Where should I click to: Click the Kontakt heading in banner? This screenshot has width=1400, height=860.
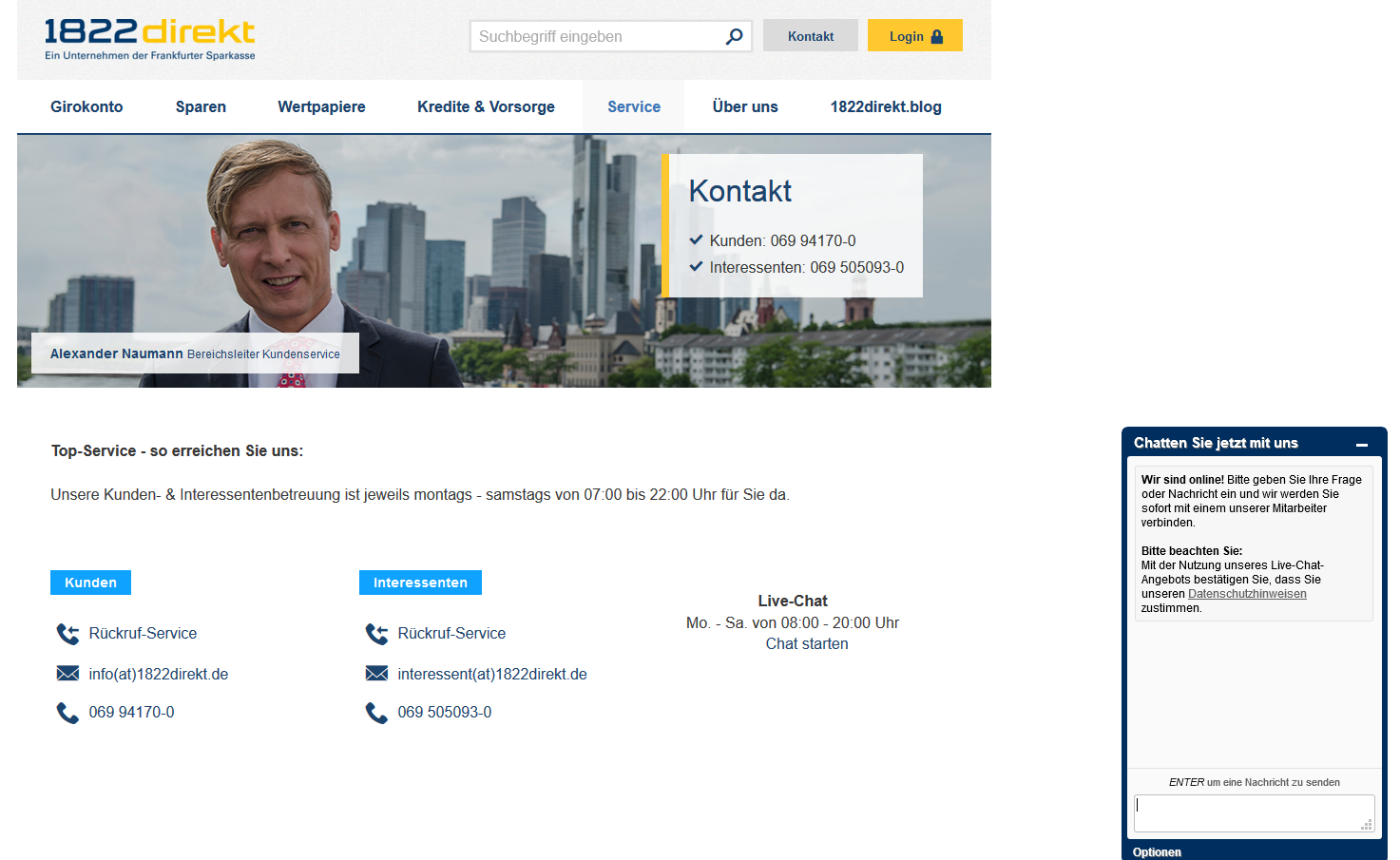(x=739, y=191)
